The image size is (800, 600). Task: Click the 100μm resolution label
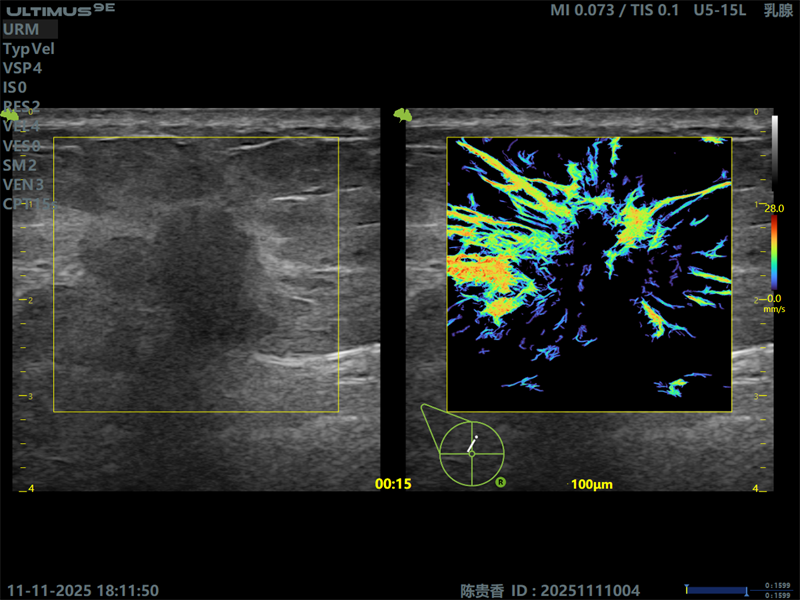tap(592, 484)
